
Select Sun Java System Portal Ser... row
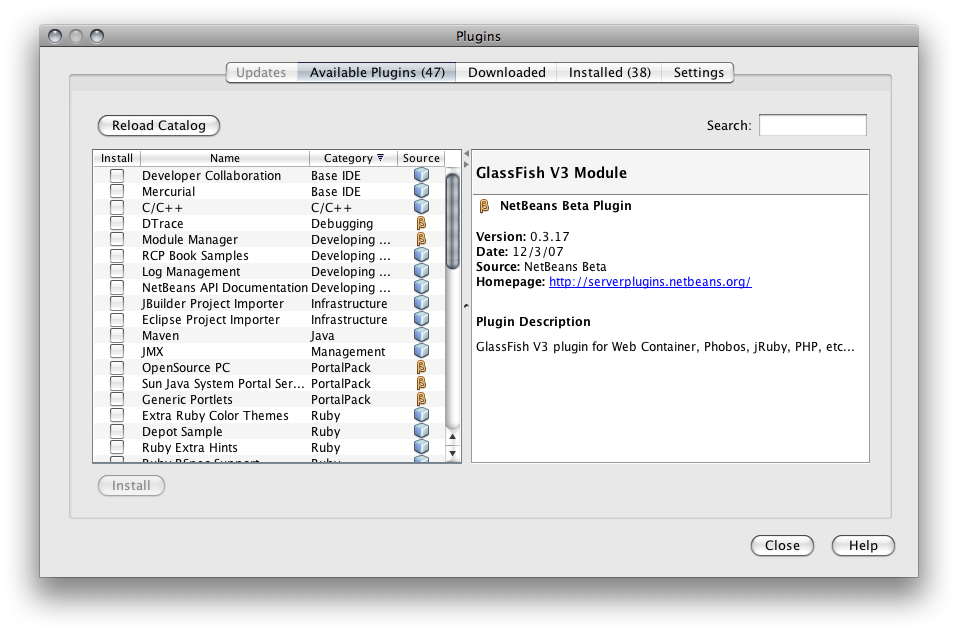point(269,383)
